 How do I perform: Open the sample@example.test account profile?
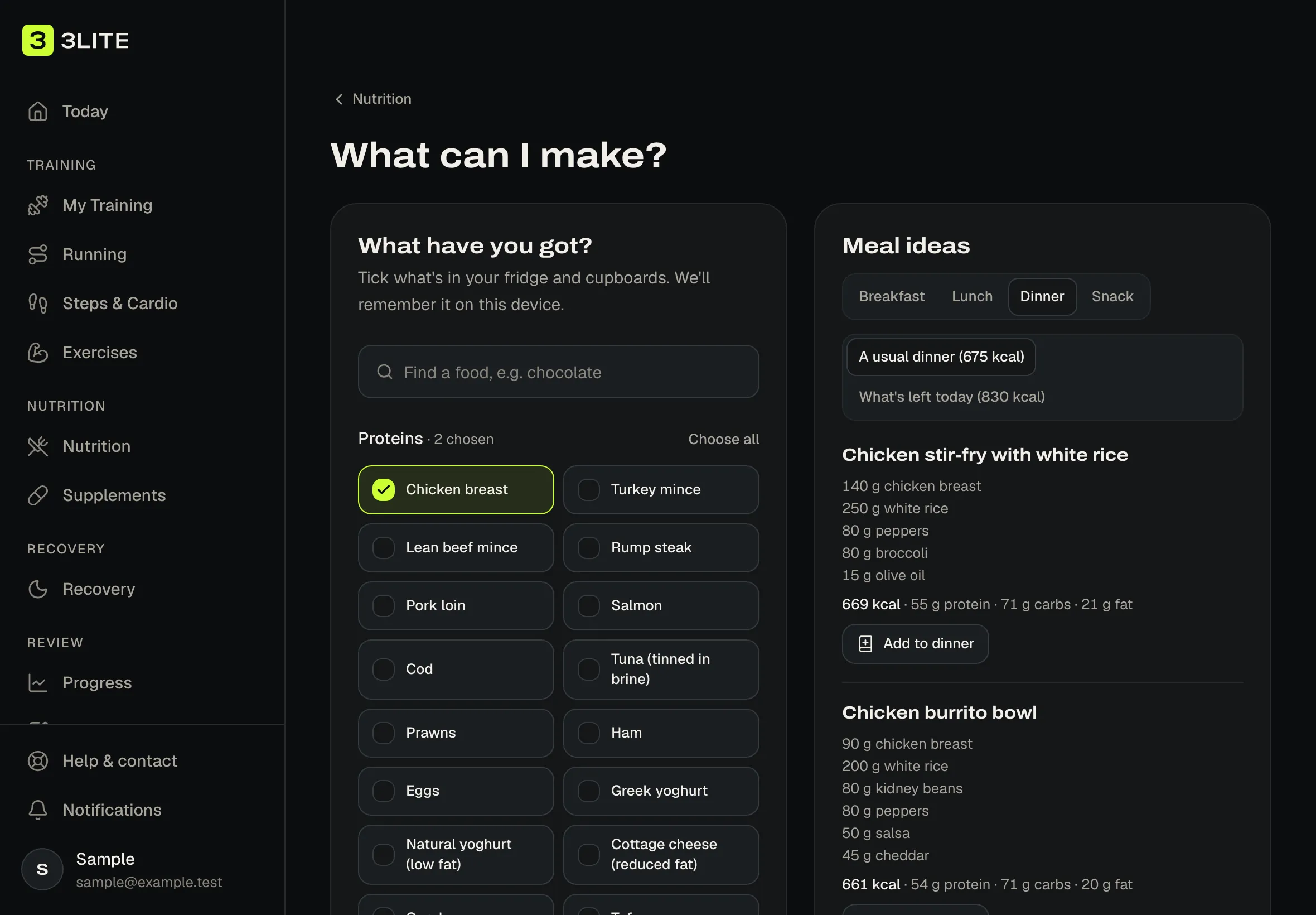(x=142, y=869)
